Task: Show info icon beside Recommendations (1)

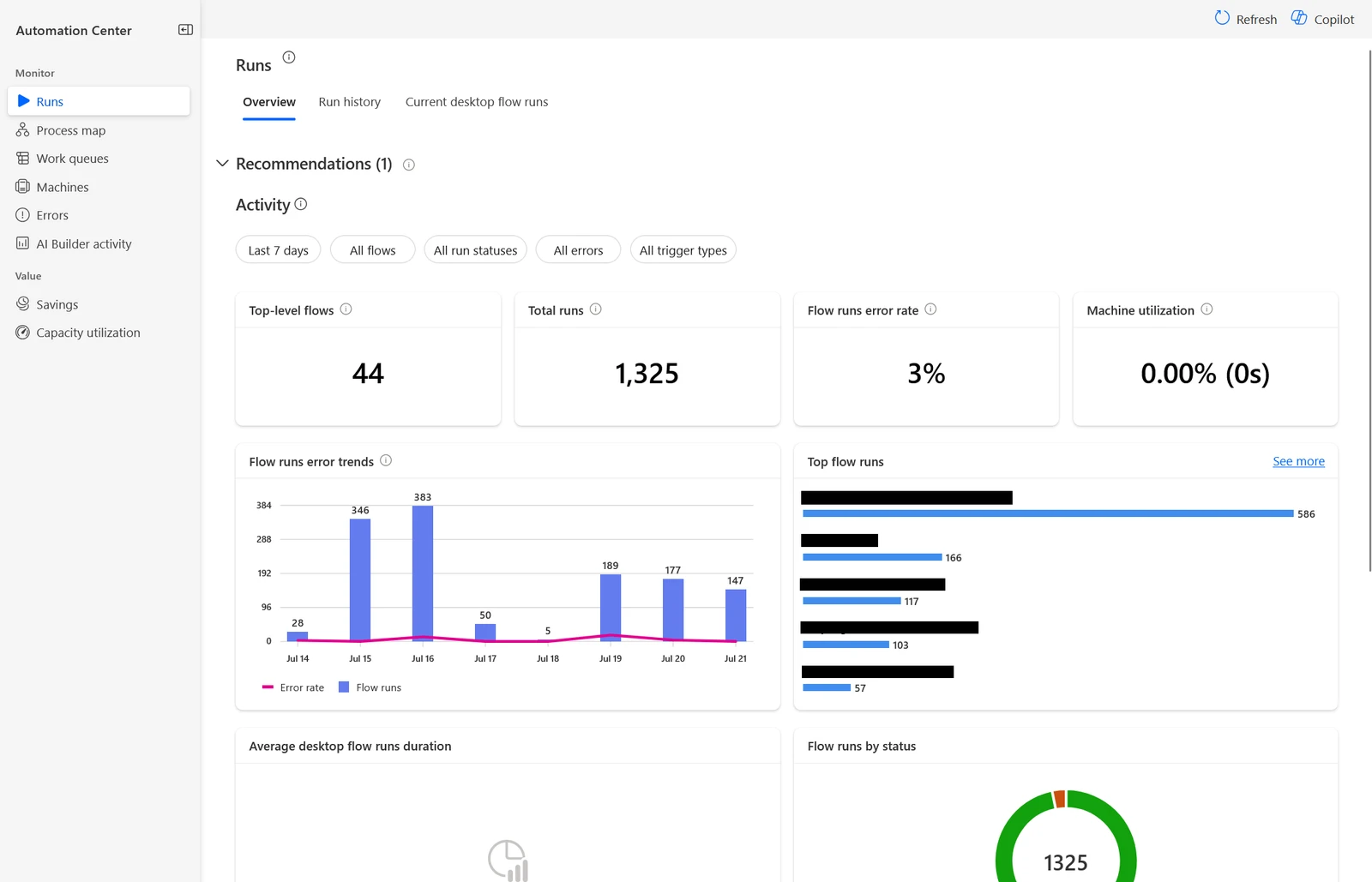Action: pos(409,165)
